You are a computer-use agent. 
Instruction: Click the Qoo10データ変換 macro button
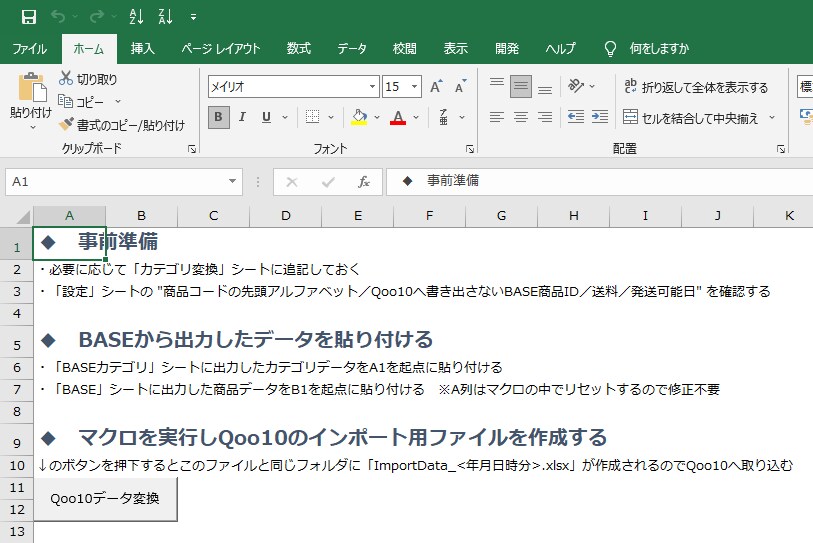pos(105,499)
